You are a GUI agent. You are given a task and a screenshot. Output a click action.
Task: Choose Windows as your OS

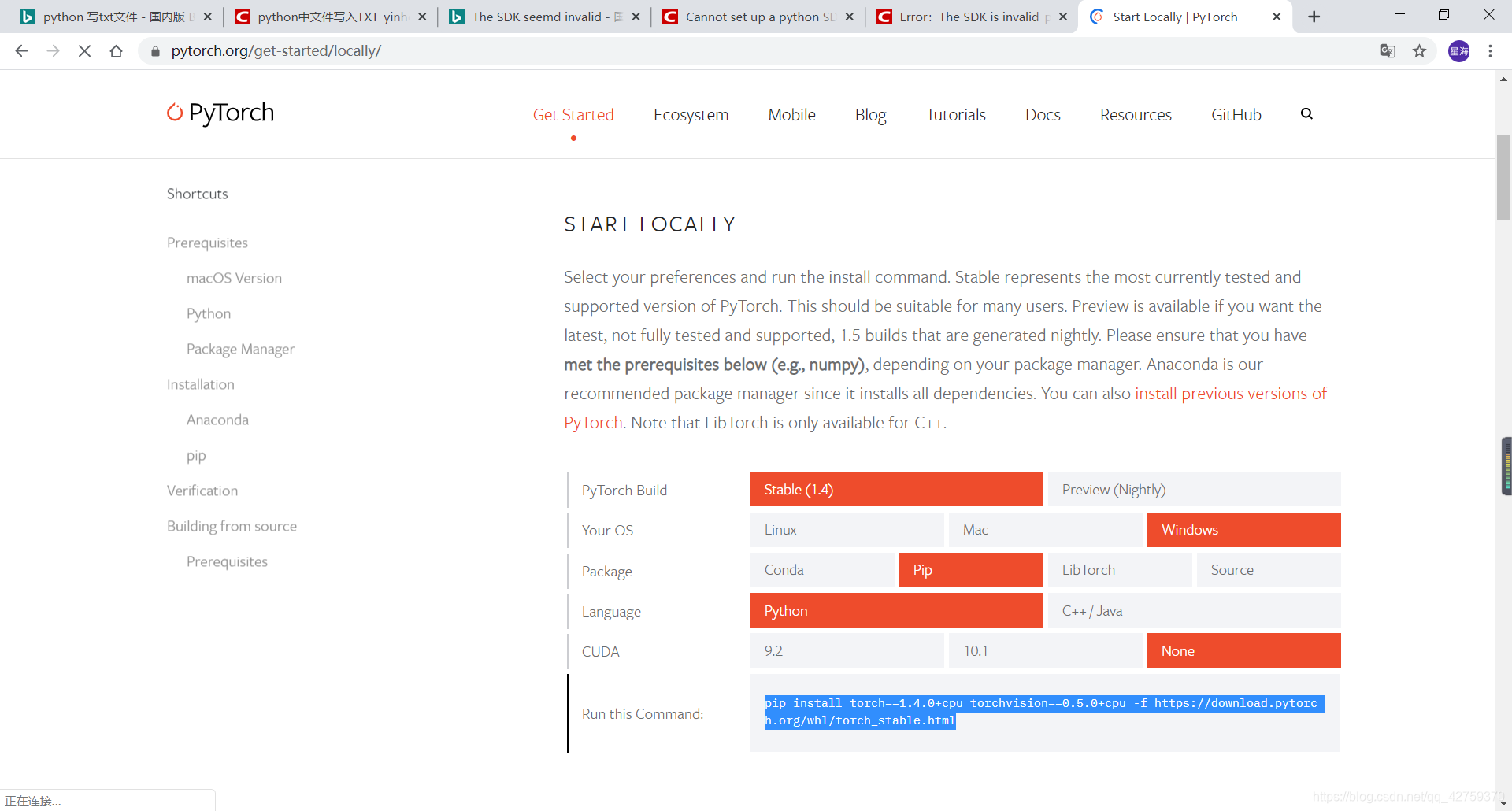pos(1243,530)
